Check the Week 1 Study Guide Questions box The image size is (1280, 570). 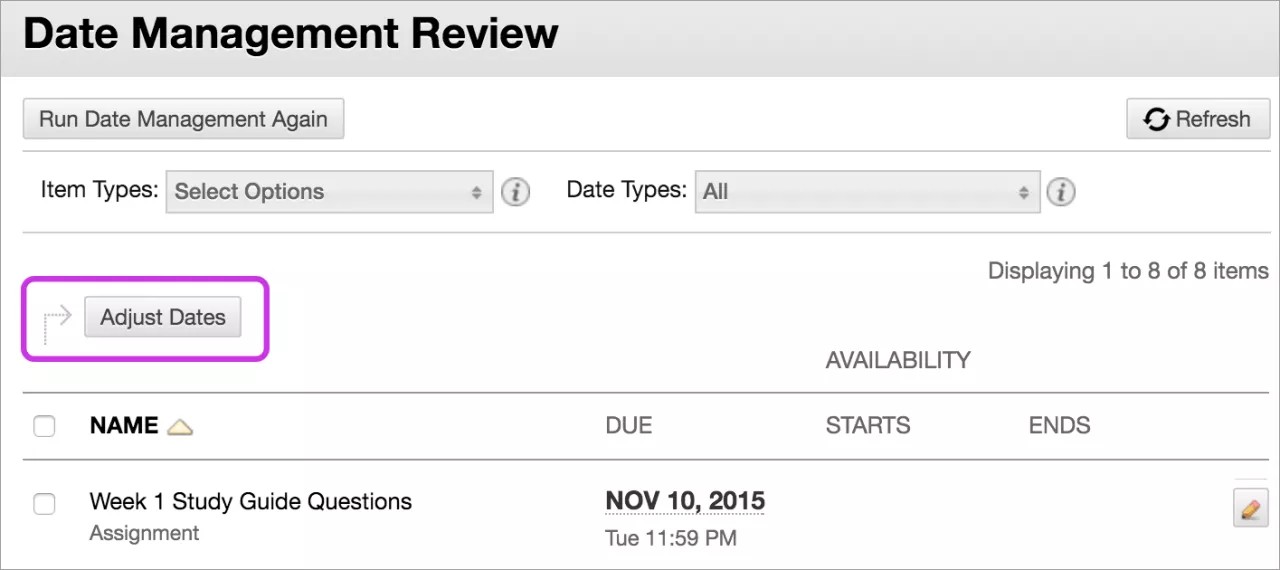tap(44, 504)
